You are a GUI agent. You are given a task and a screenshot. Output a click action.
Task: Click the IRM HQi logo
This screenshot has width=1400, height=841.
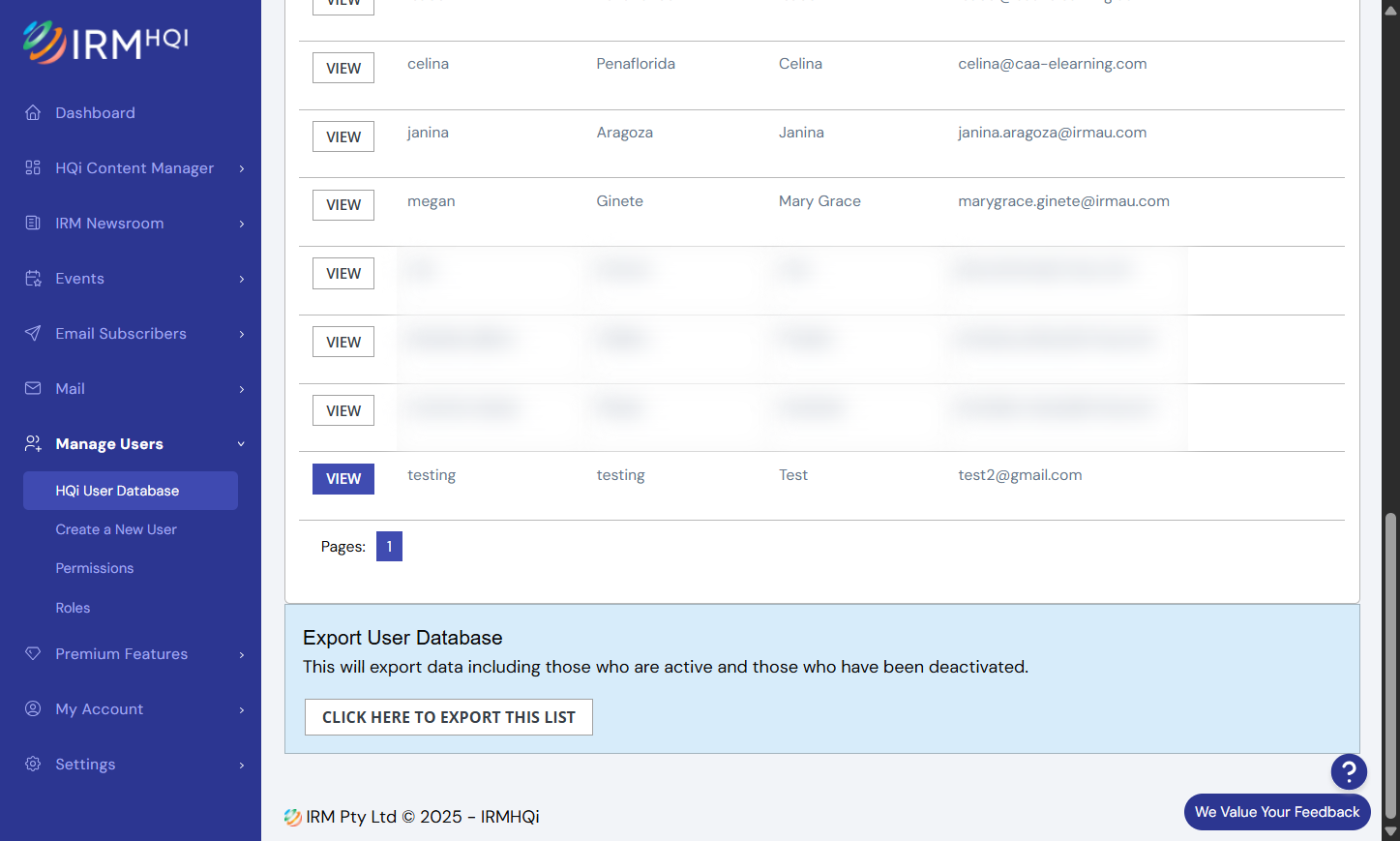coord(105,42)
